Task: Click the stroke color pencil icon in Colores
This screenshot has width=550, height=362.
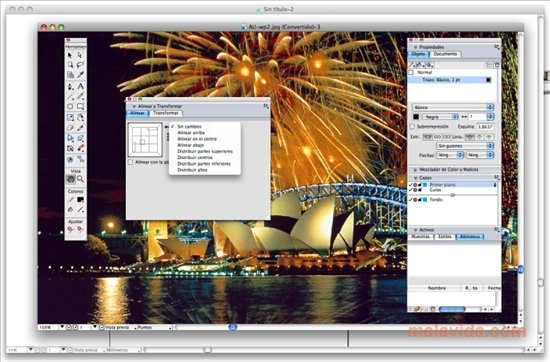Action: tap(71, 200)
